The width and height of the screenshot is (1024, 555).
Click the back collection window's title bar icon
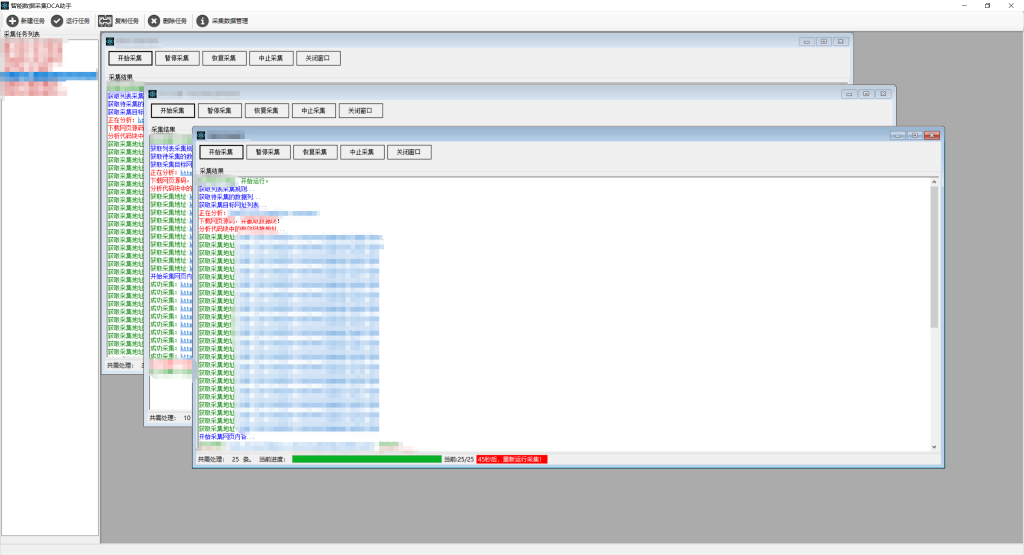(x=111, y=41)
